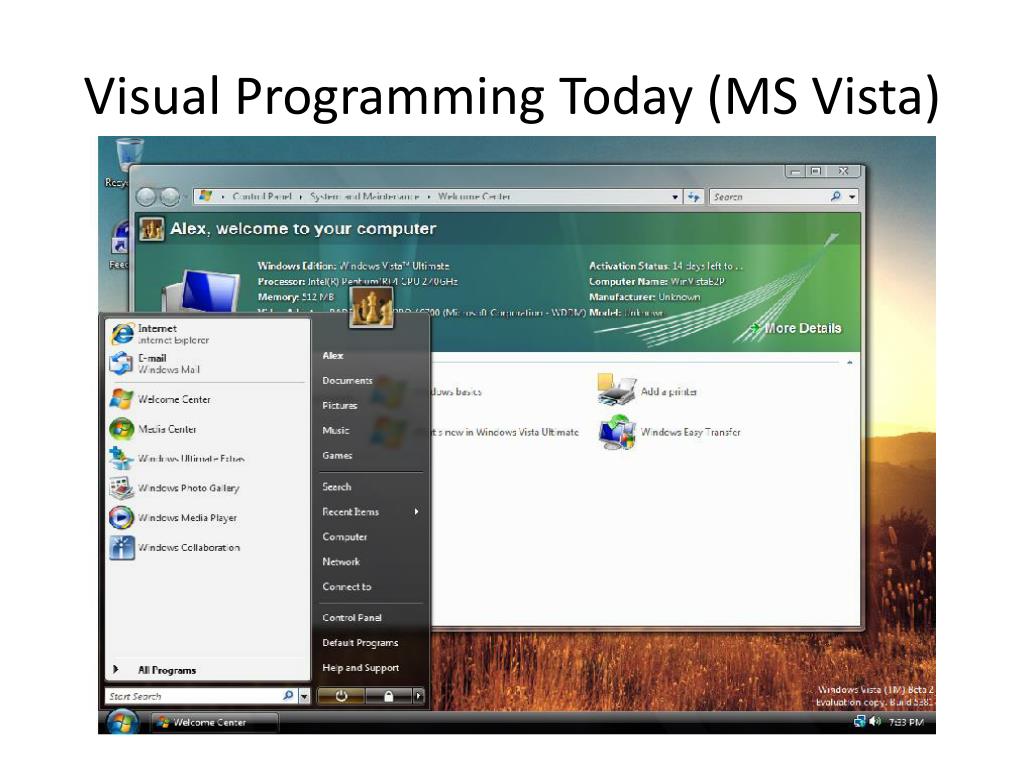Open Windows Easy Transfer item
The image size is (1024, 768).
(x=670, y=432)
